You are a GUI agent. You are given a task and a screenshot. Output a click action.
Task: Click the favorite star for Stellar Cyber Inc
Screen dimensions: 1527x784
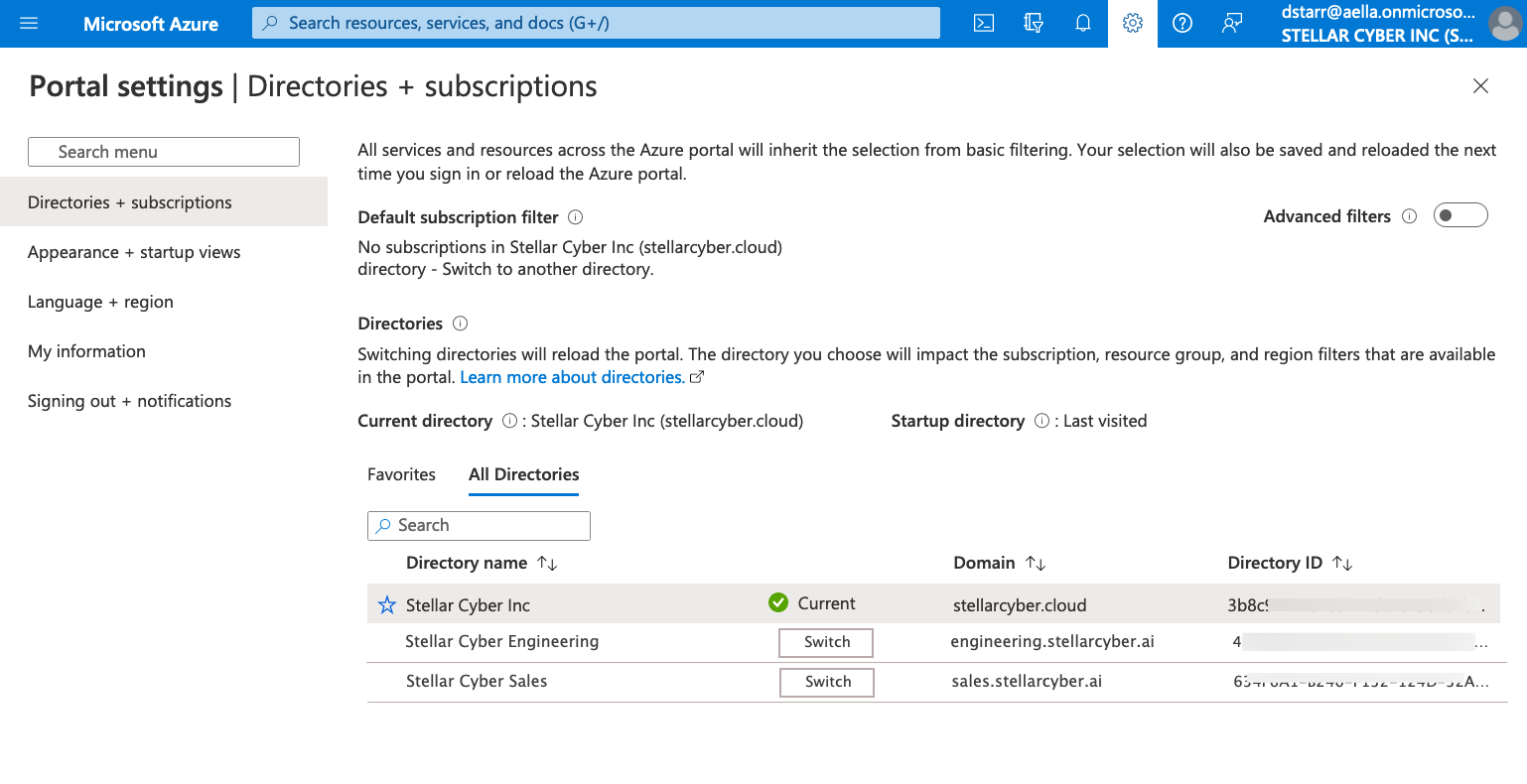point(387,605)
